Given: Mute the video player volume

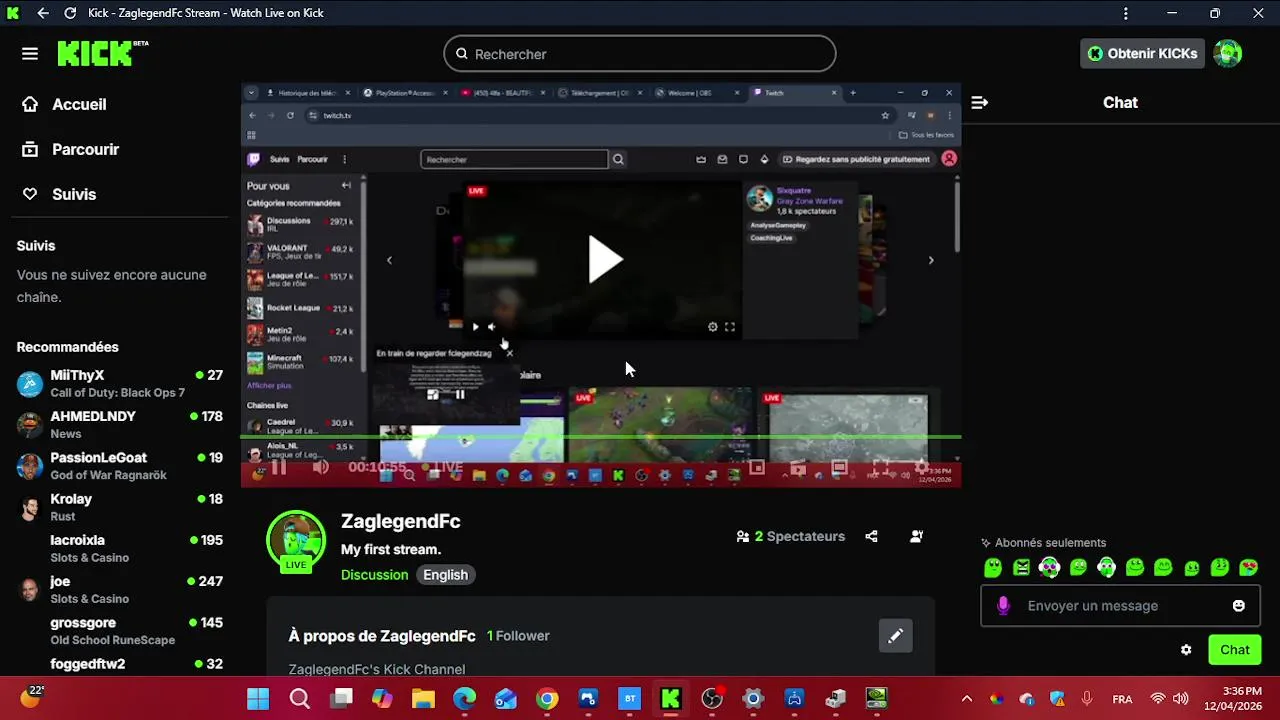Looking at the screenshot, I should pyautogui.click(x=320, y=467).
